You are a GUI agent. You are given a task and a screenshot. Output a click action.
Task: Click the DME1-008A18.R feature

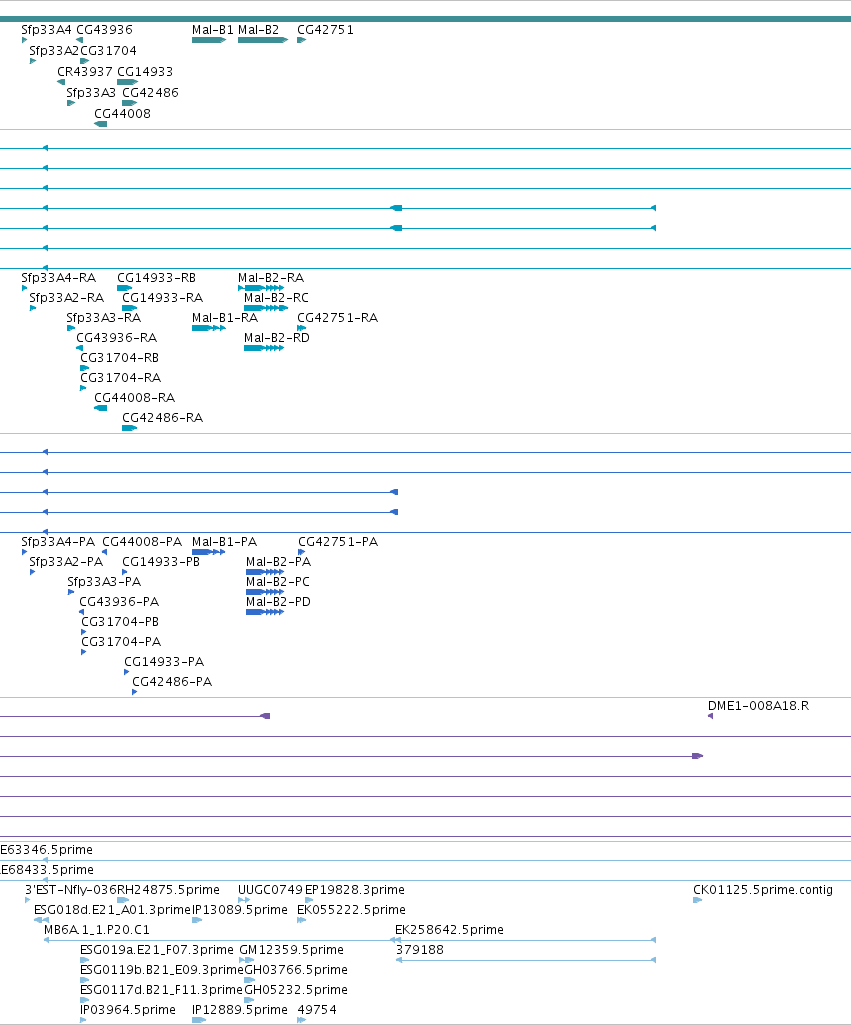710,716
